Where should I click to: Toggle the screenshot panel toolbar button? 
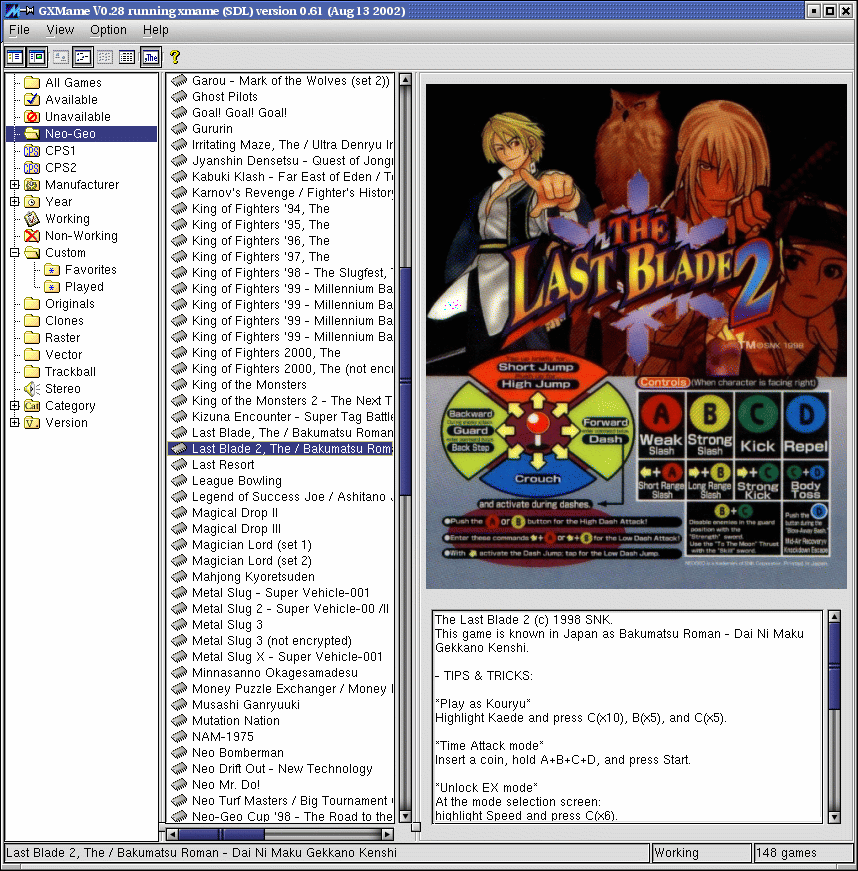pyautogui.click(x=37, y=57)
